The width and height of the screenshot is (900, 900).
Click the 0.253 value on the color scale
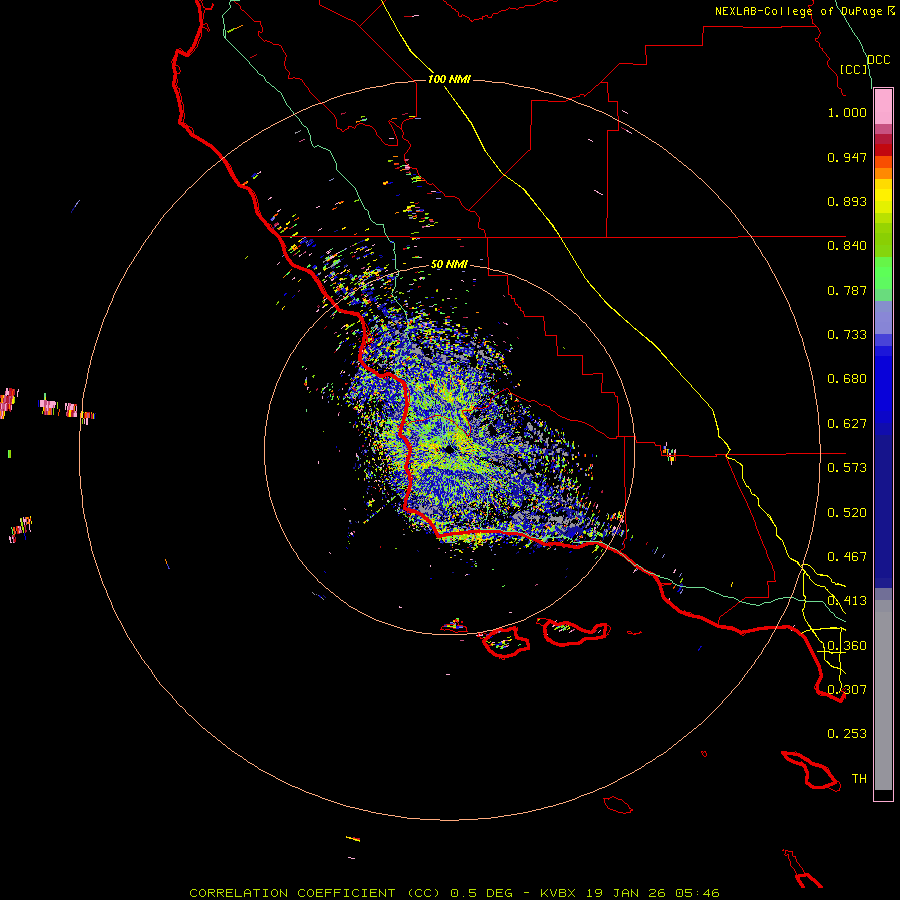pos(847,734)
